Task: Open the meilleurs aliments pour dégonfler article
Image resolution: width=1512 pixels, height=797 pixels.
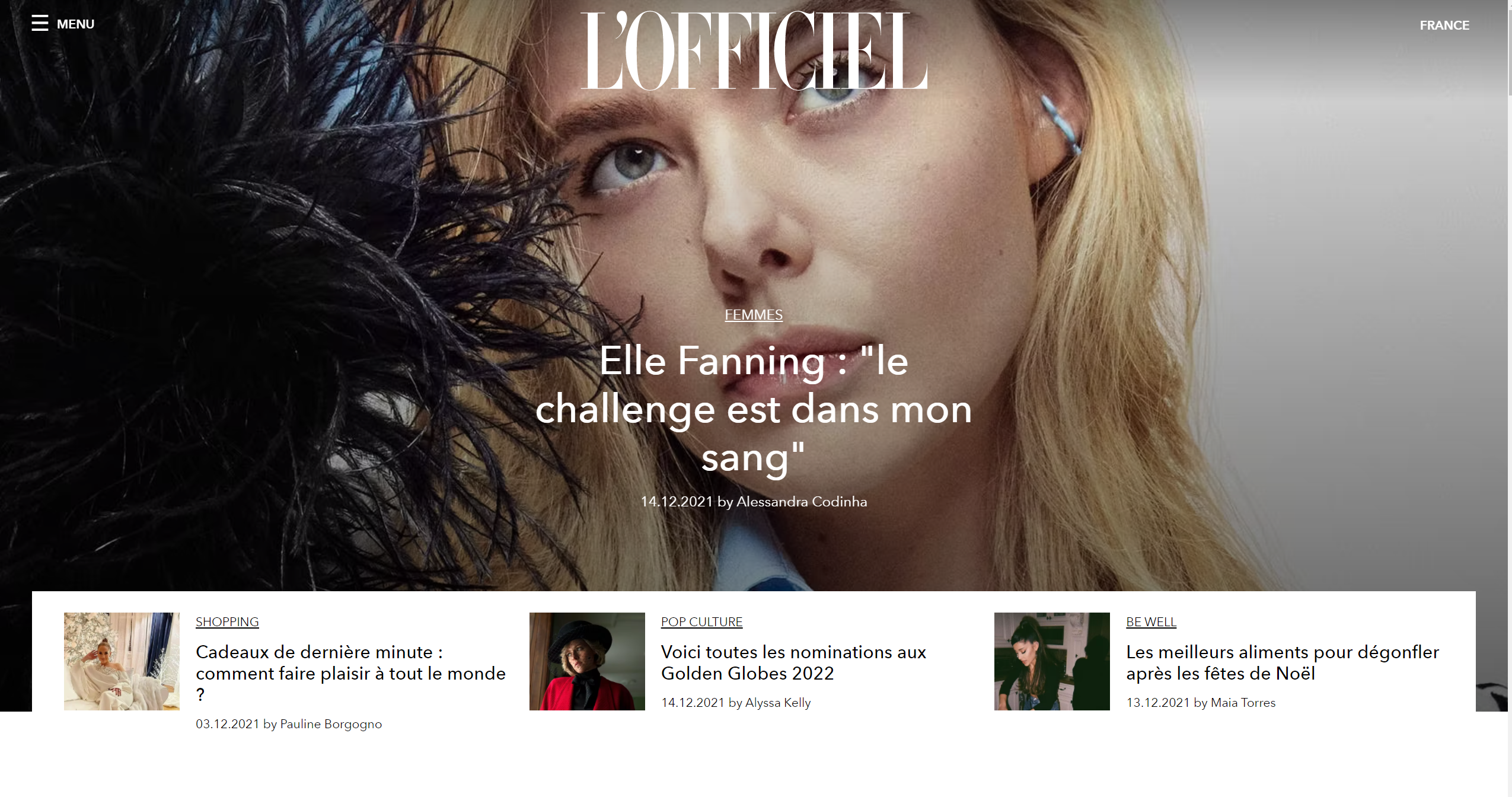Action: pos(1283,662)
